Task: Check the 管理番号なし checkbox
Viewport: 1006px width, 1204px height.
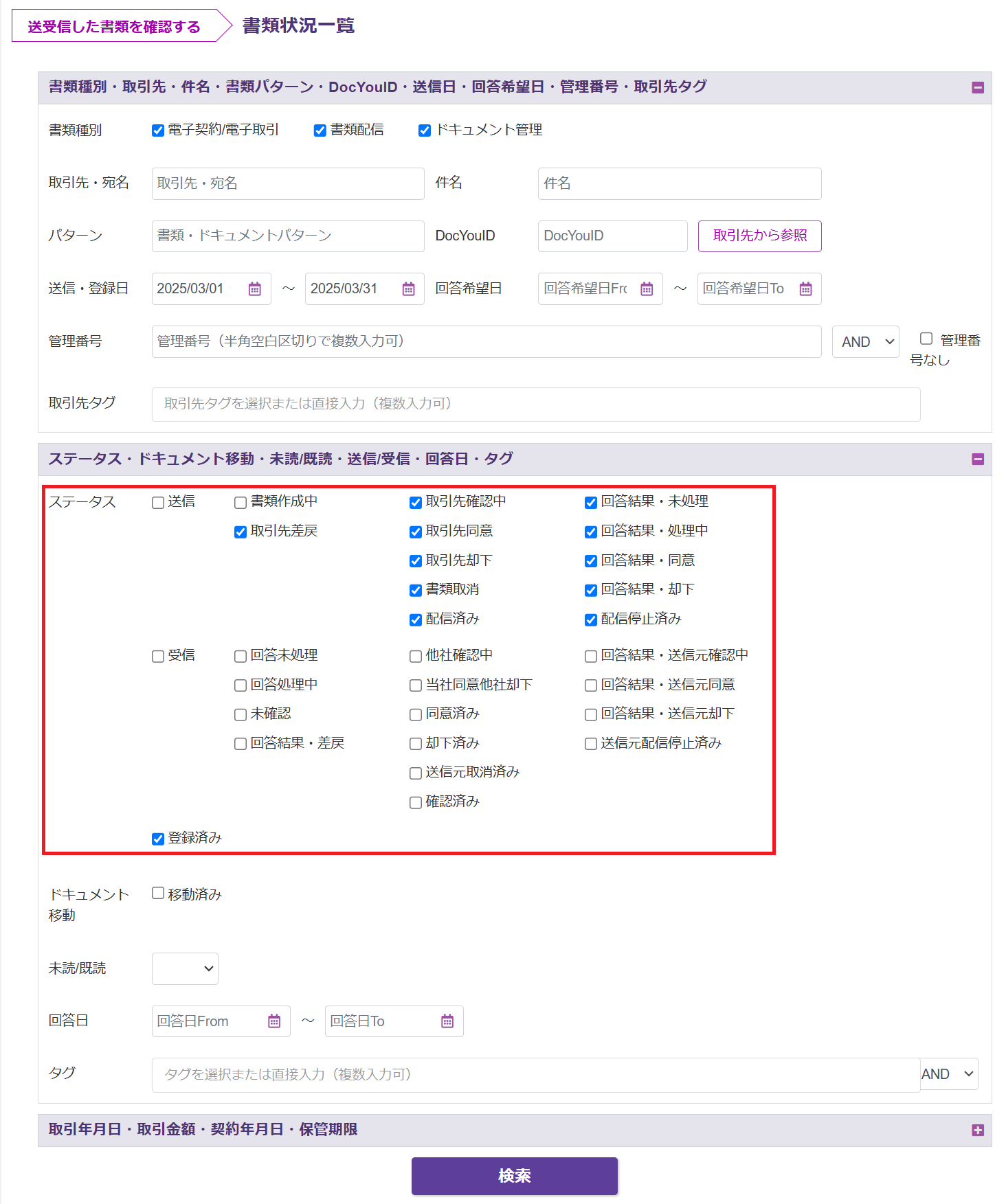Action: [x=926, y=339]
